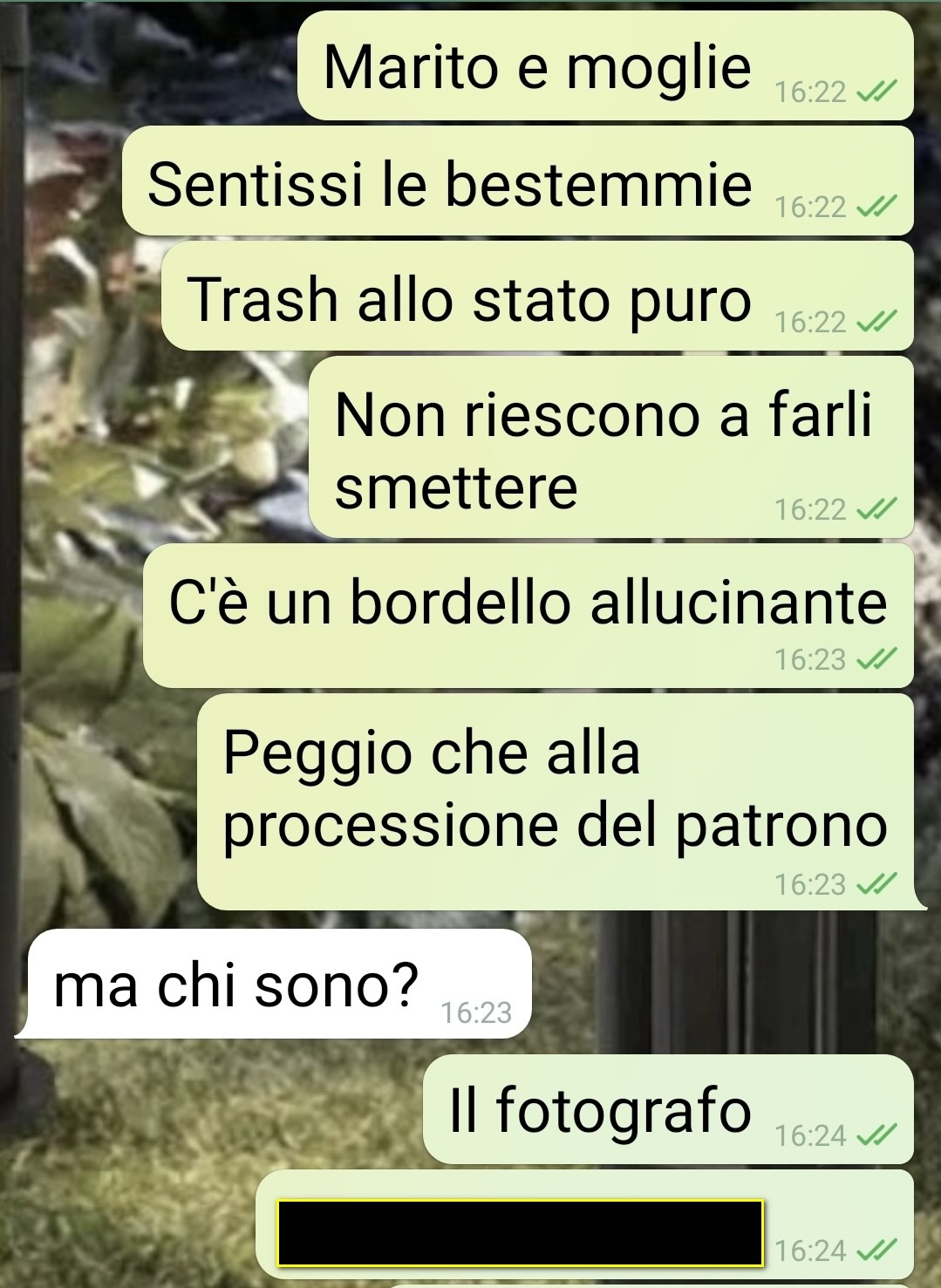This screenshot has width=941, height=1288.
Task: Select the 'Trash allo stato puro' bubble
Action: click(537, 296)
